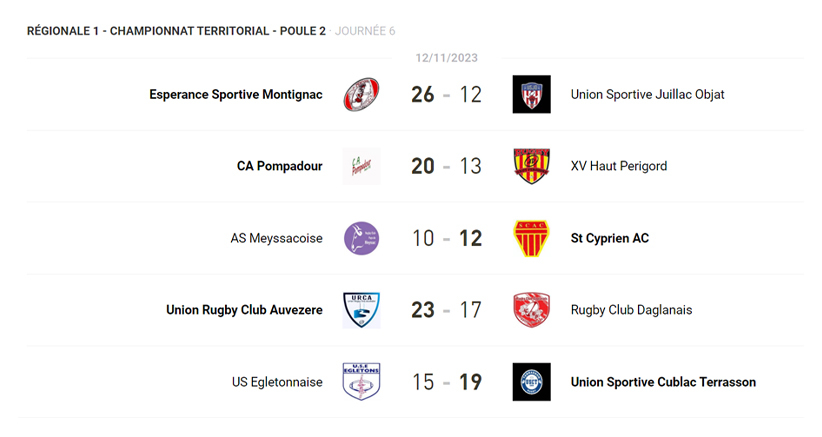
Task: Select Rugby Club Daglanais team name
Action: tap(631, 310)
